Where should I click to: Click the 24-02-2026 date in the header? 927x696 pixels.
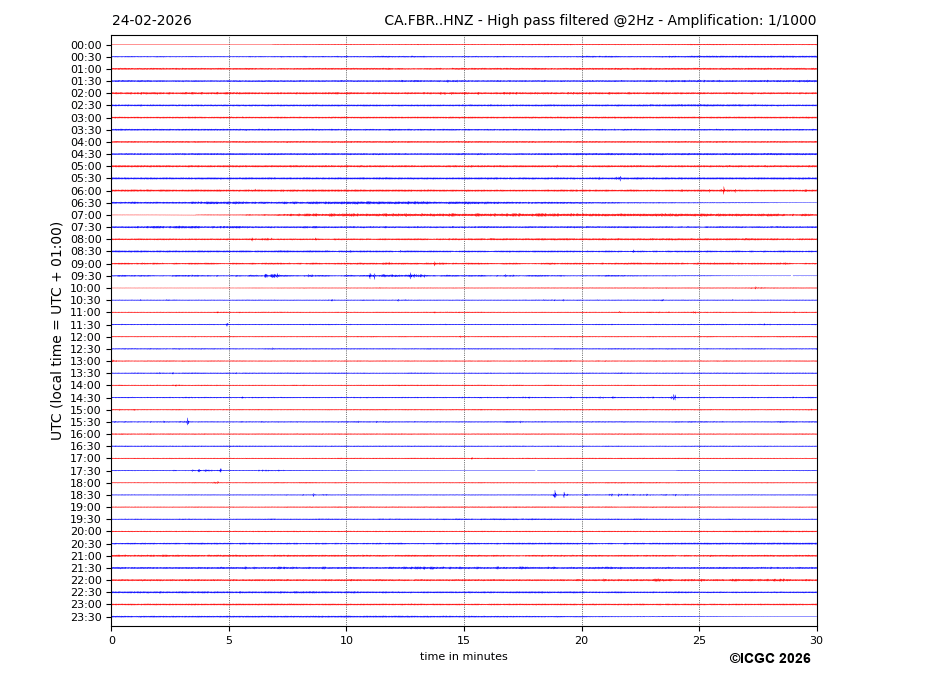[x=151, y=21]
